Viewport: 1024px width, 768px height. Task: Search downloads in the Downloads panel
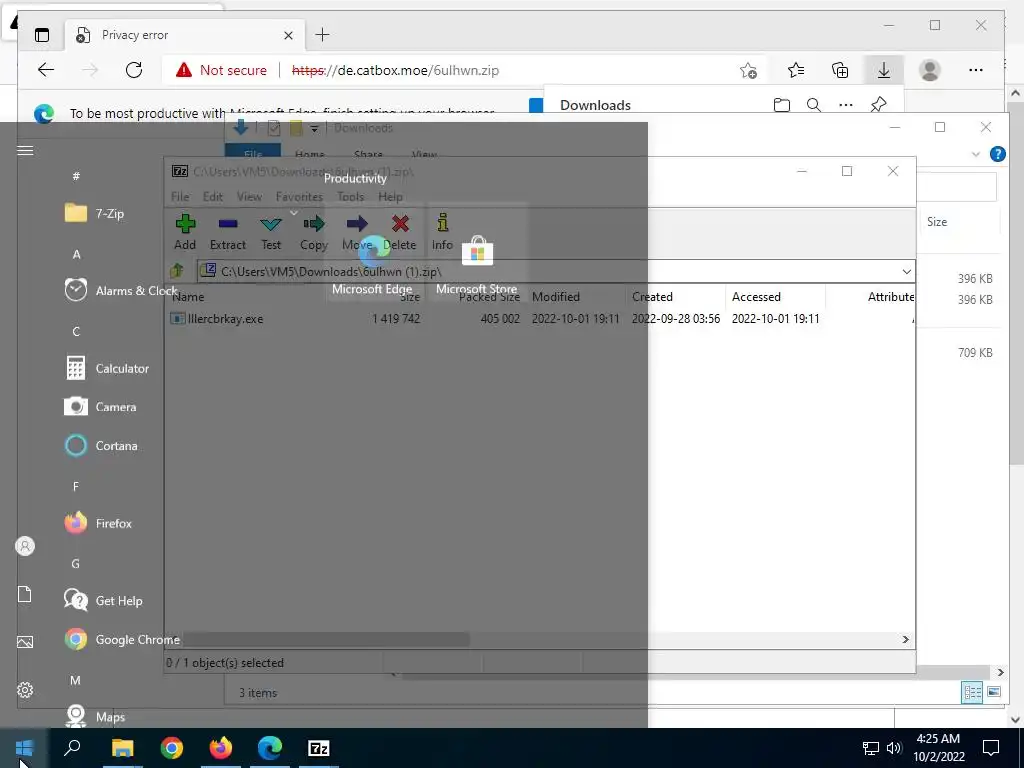tap(814, 105)
